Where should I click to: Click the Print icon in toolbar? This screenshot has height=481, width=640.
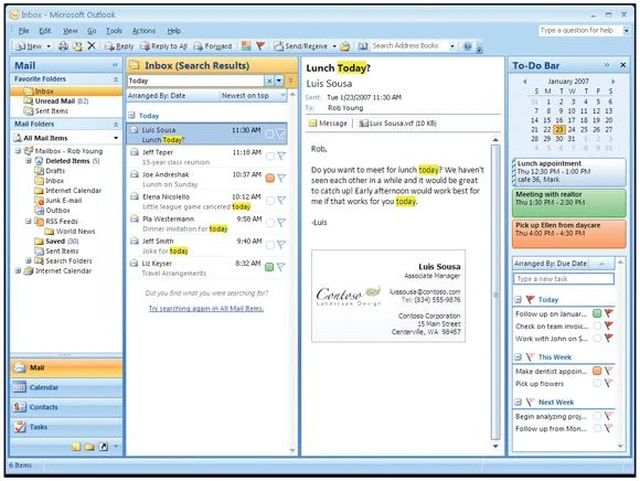pyautogui.click(x=63, y=46)
